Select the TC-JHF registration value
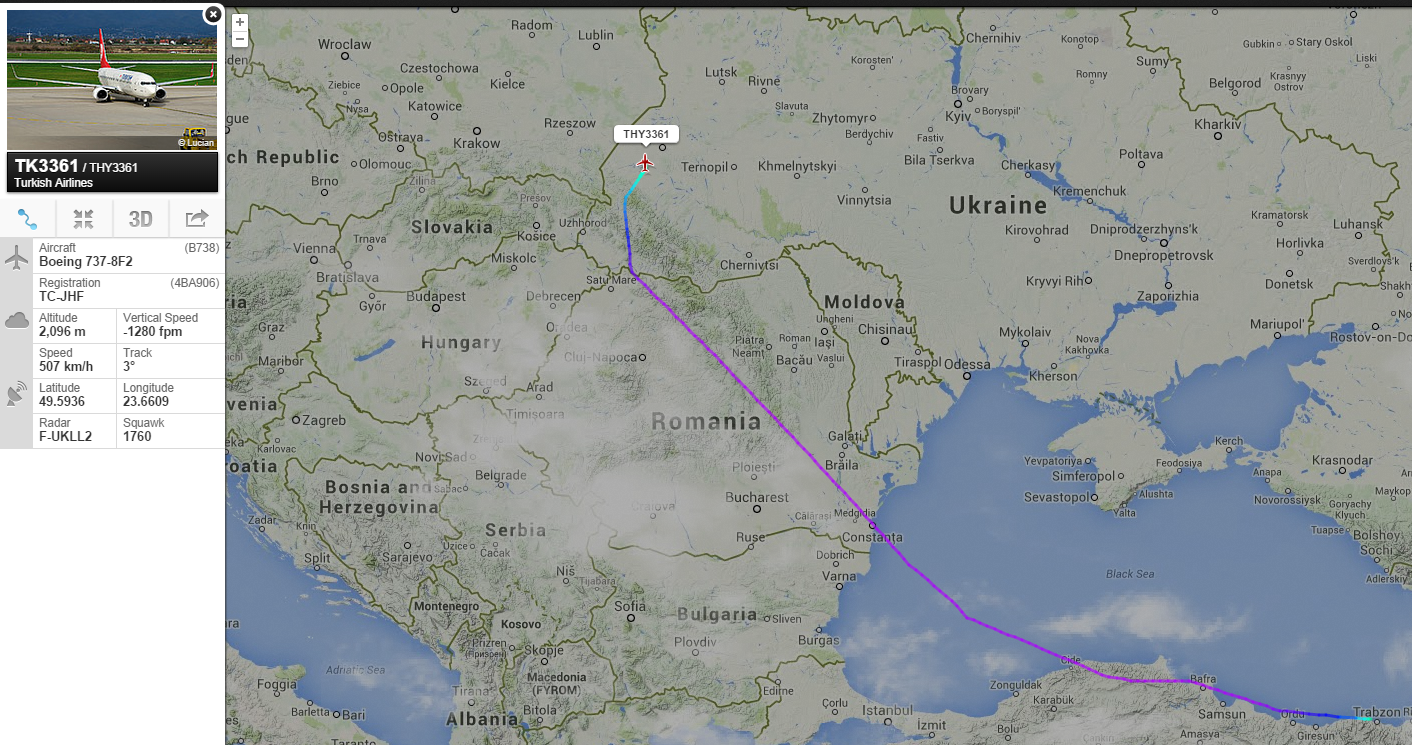 (x=62, y=296)
